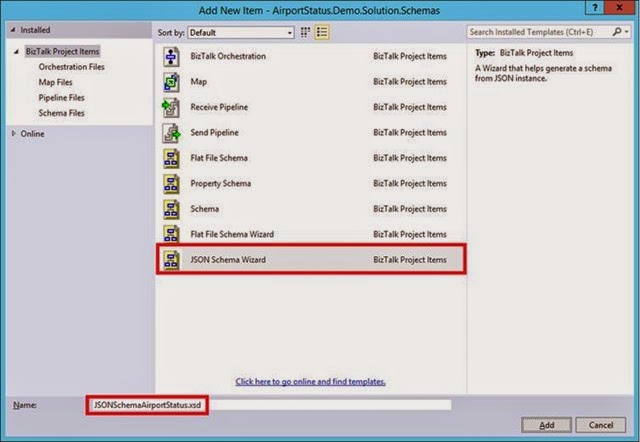Select Schema Files category
The height and width of the screenshot is (442, 640).
click(x=62, y=113)
